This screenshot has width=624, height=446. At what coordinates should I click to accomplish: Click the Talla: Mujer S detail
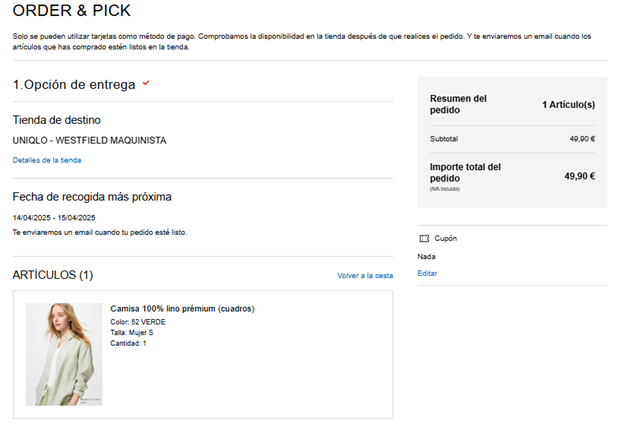point(132,333)
